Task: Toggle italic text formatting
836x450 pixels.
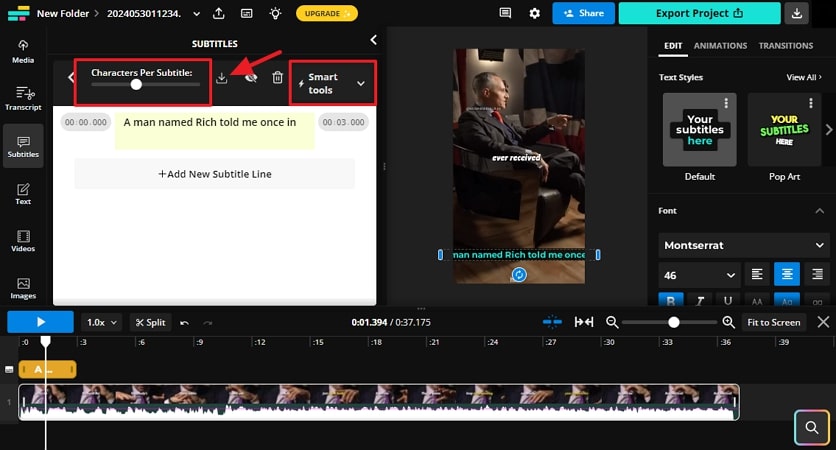Action: click(x=700, y=300)
